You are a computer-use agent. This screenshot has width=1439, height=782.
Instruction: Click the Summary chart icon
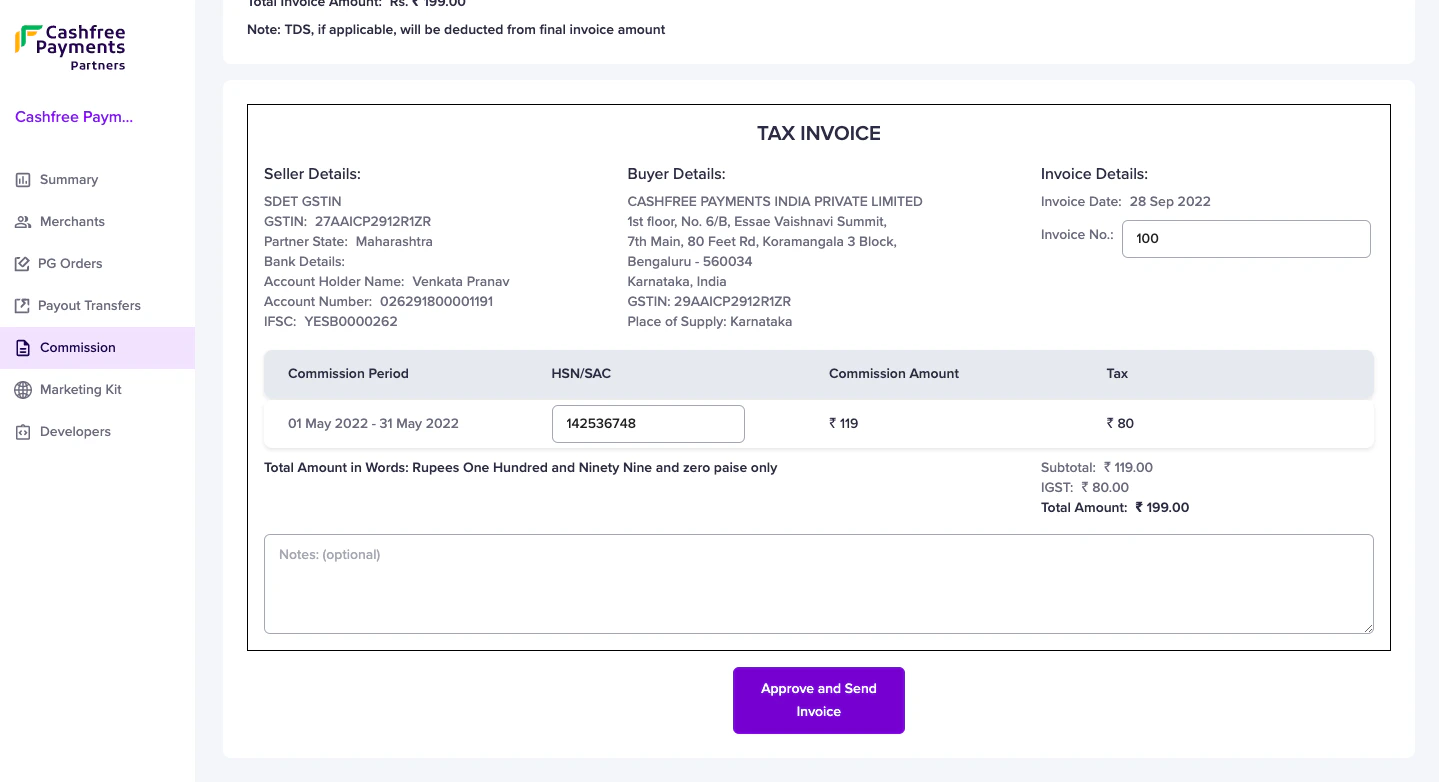[23, 180]
